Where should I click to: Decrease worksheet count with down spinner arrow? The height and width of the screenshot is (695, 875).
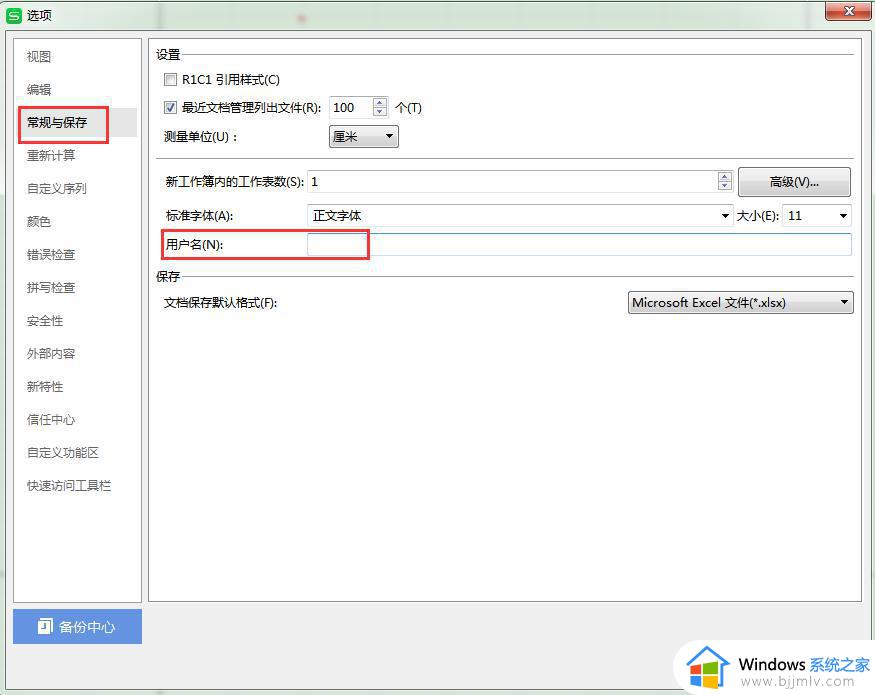pyautogui.click(x=724, y=186)
